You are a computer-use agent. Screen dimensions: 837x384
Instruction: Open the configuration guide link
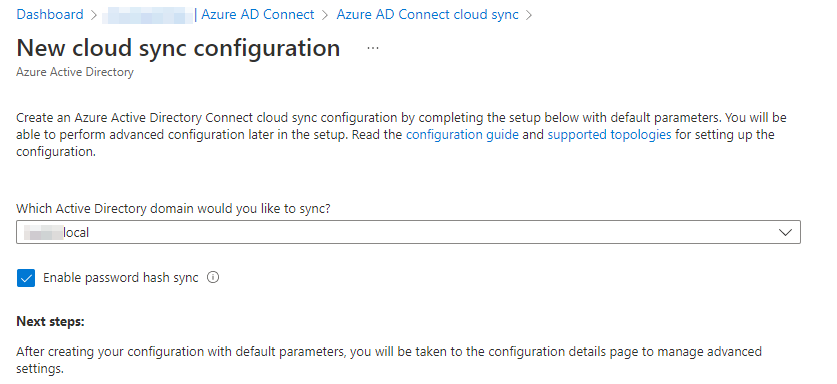(x=462, y=135)
